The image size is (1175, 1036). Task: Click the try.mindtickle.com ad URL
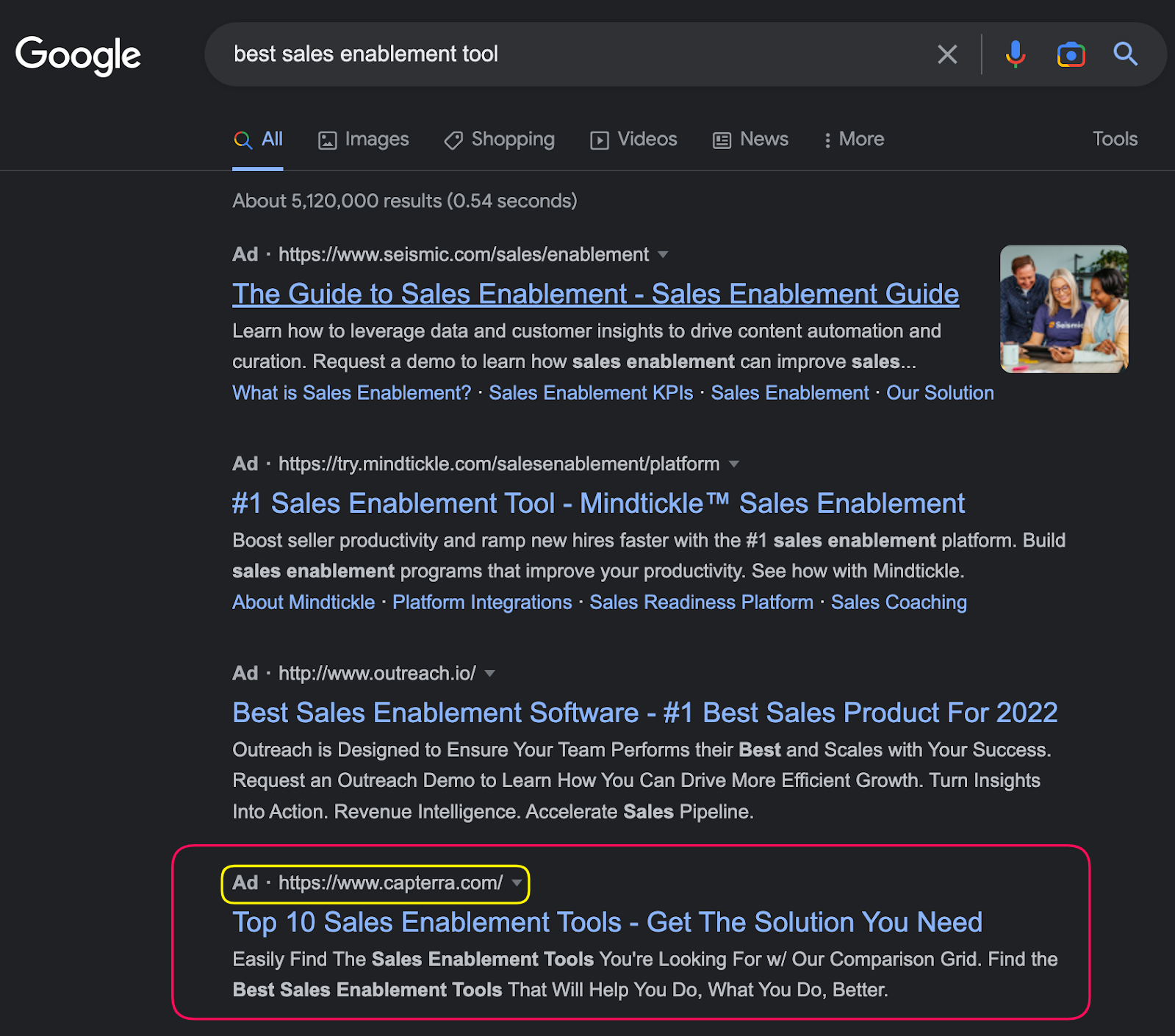[x=499, y=464]
